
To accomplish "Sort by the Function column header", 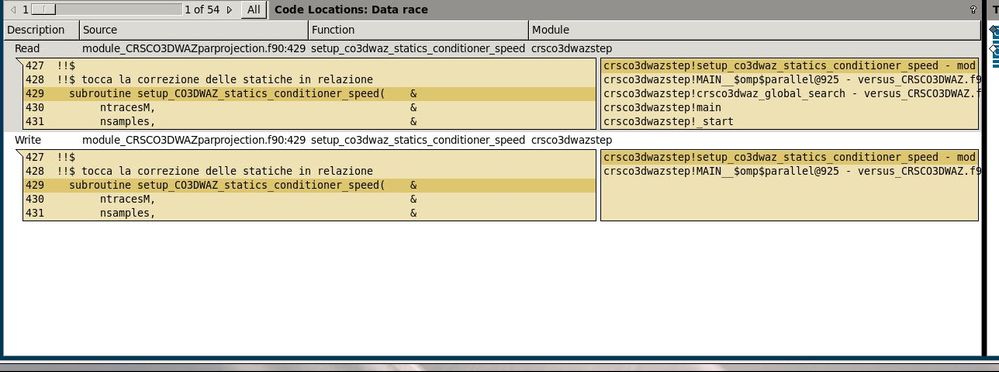I will pos(419,29).
